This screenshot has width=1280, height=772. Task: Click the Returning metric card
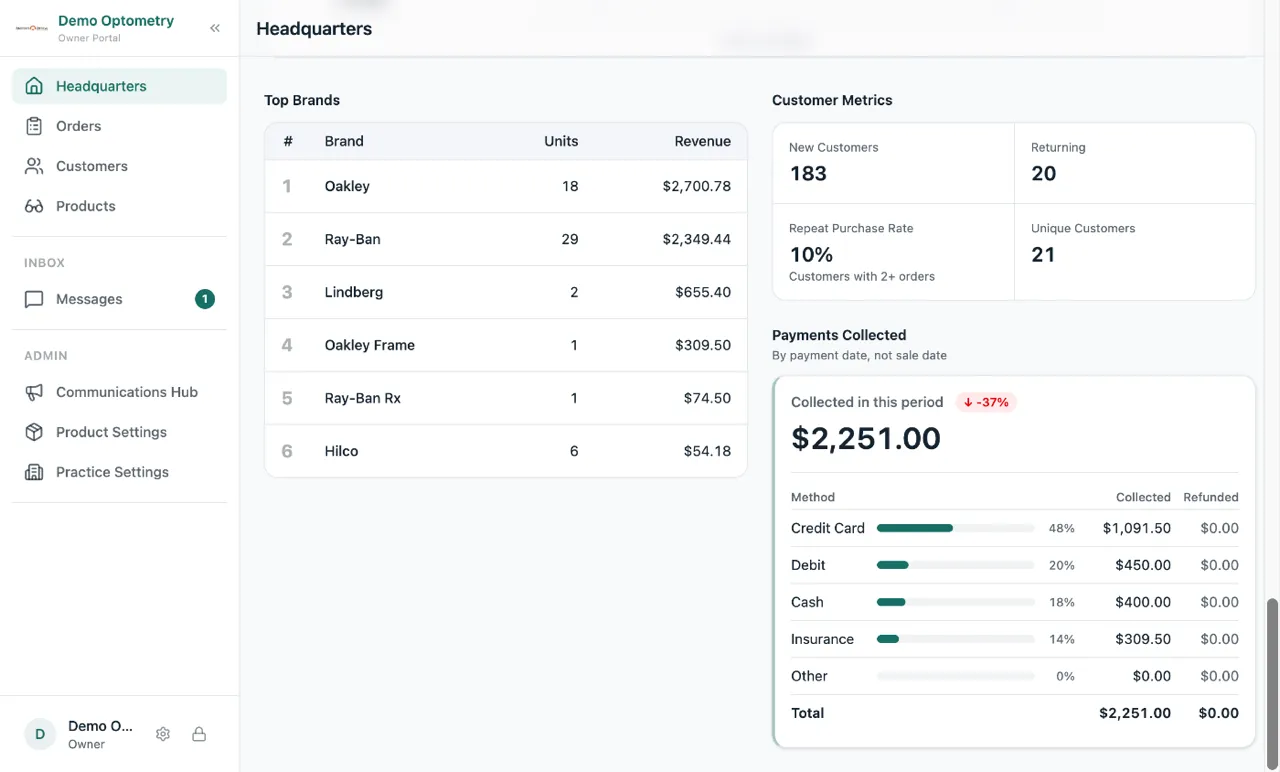click(1135, 163)
